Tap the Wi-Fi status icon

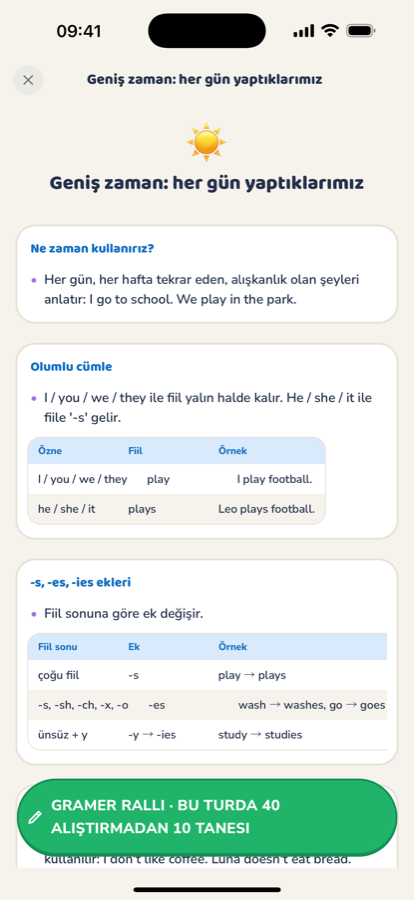tap(330, 30)
